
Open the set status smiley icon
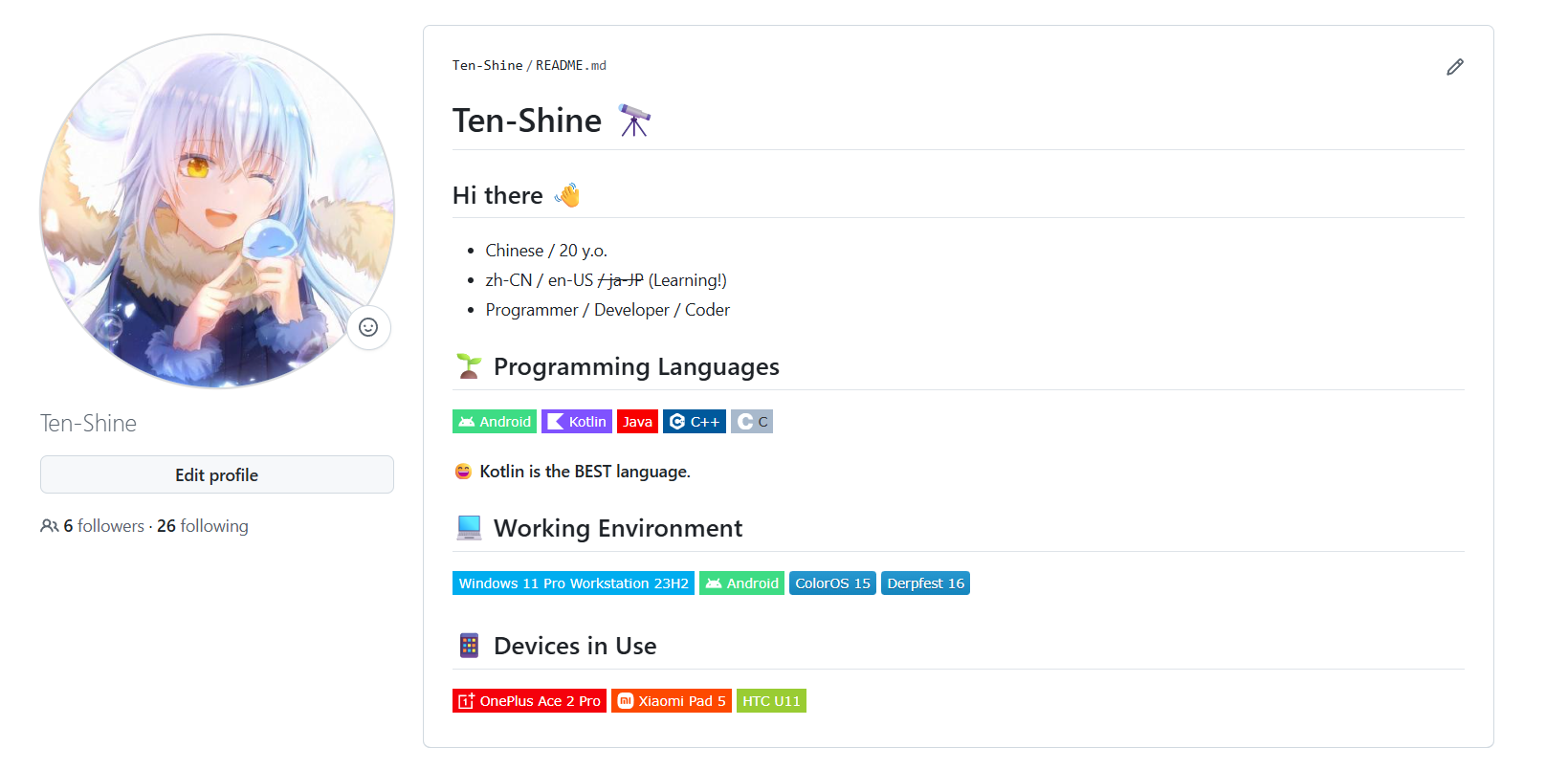(x=368, y=327)
